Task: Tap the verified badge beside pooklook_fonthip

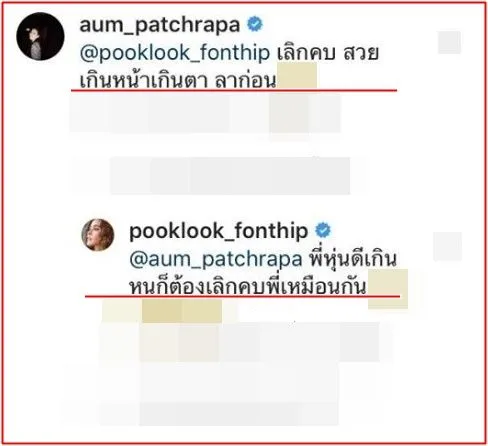Action: 323,230
